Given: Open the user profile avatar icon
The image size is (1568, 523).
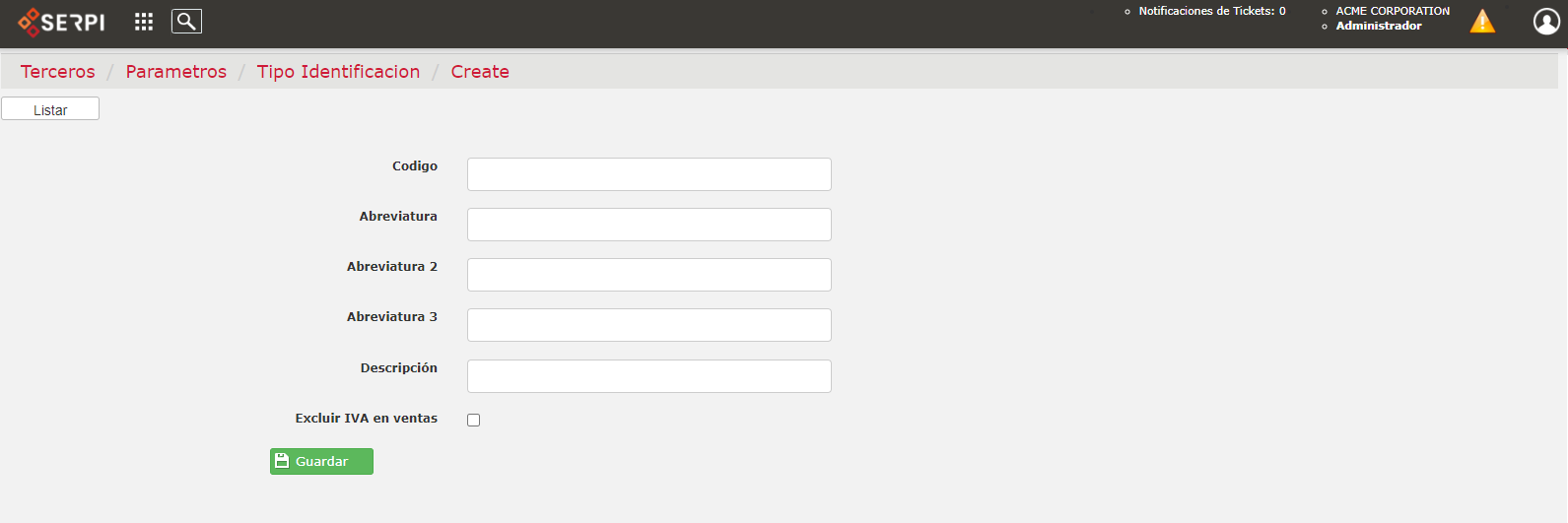Looking at the screenshot, I should tap(1546, 21).
